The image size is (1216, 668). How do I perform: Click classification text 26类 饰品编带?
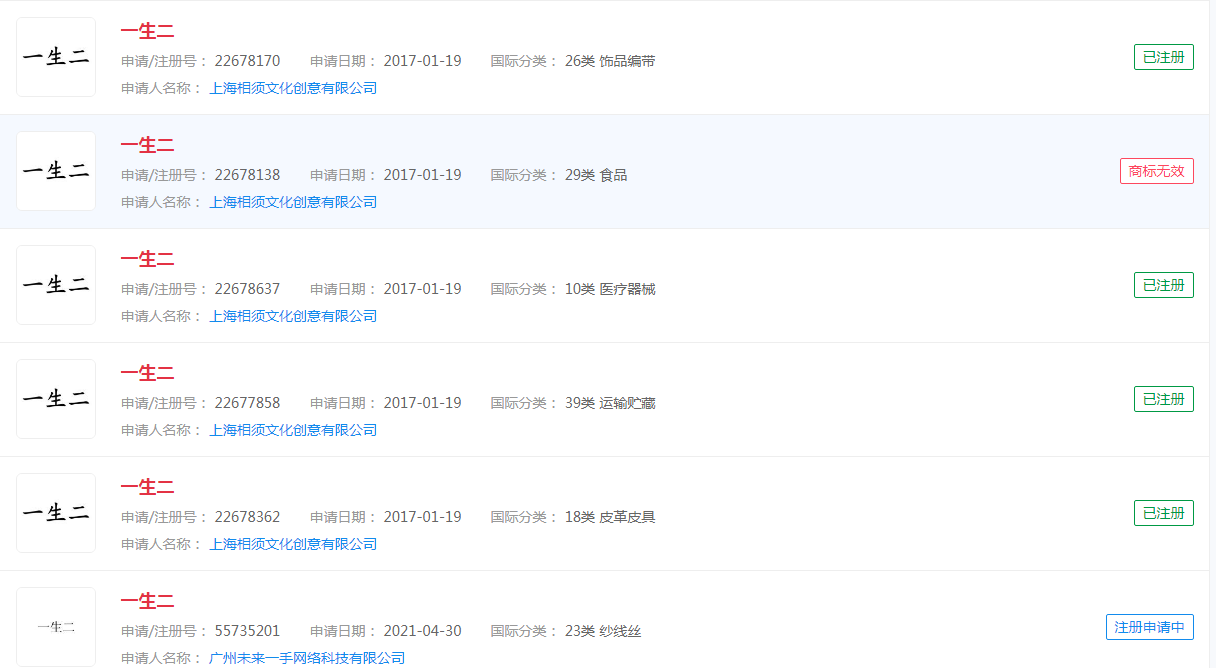pyautogui.click(x=610, y=61)
